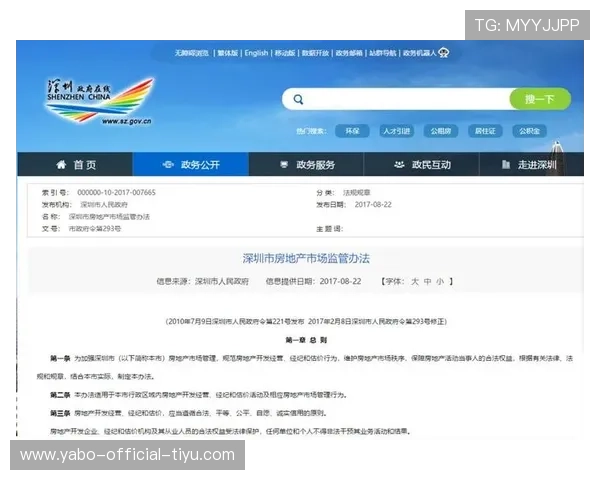Viewport: 600px width, 480px height.
Task: Click the icon beside 政务服务
Action: coord(284,165)
